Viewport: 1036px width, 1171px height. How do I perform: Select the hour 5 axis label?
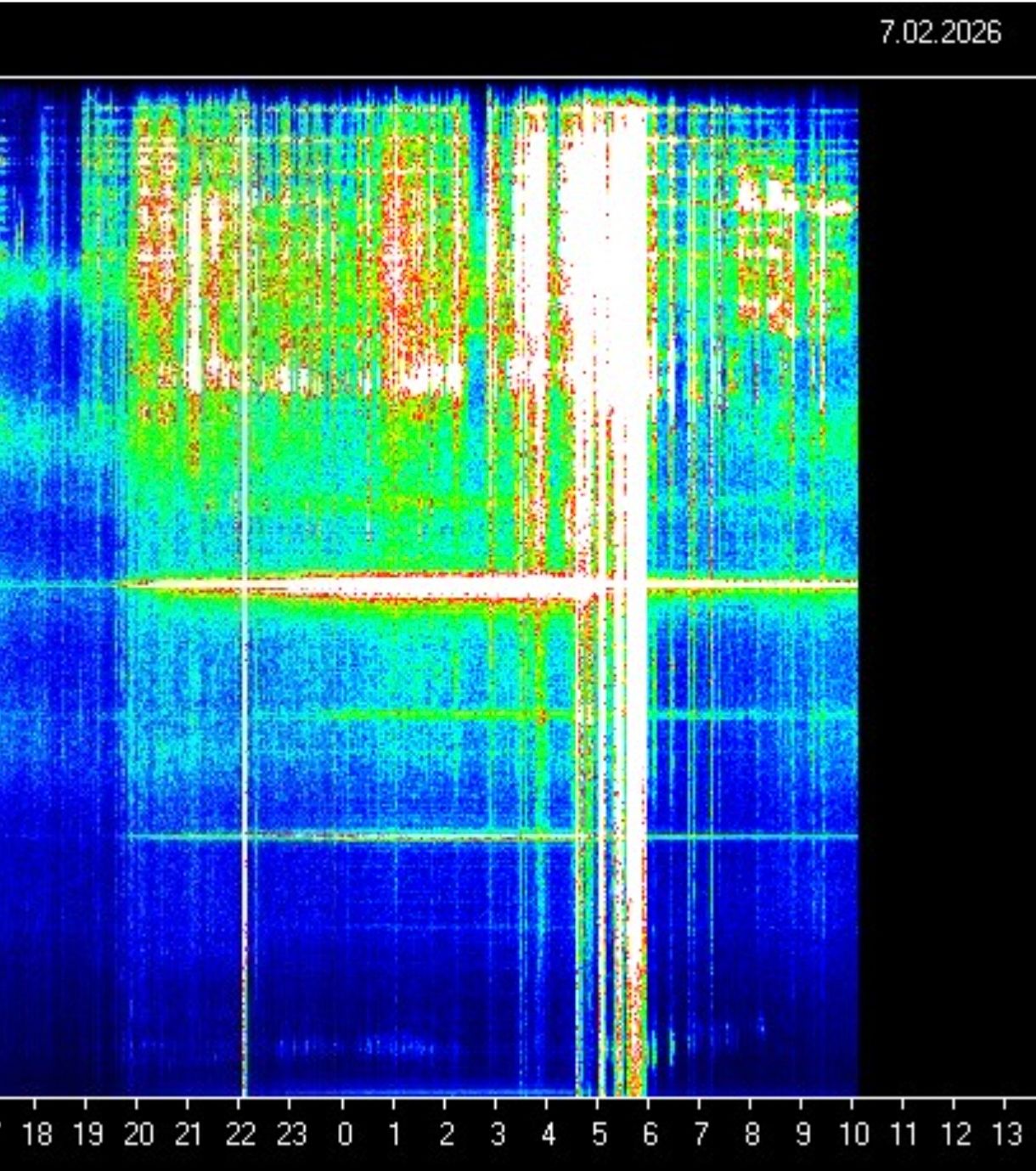pyautogui.click(x=599, y=1133)
